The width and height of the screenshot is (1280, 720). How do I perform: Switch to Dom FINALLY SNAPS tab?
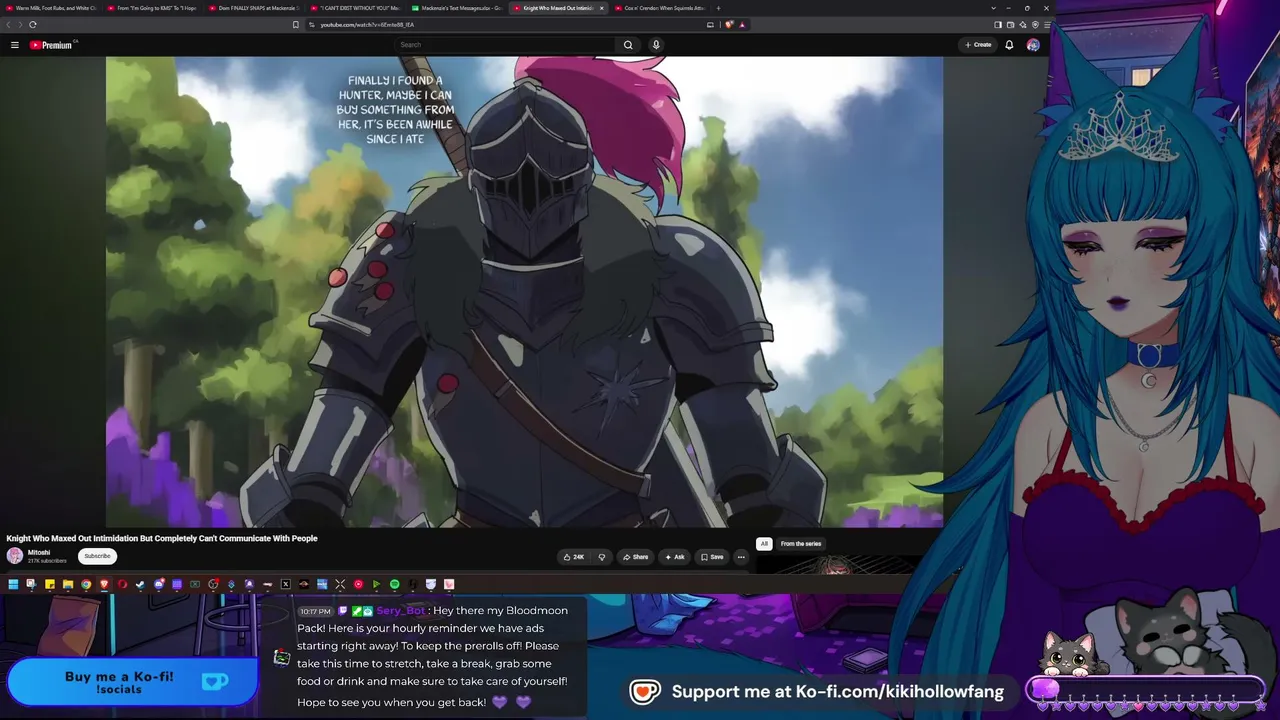(253, 8)
